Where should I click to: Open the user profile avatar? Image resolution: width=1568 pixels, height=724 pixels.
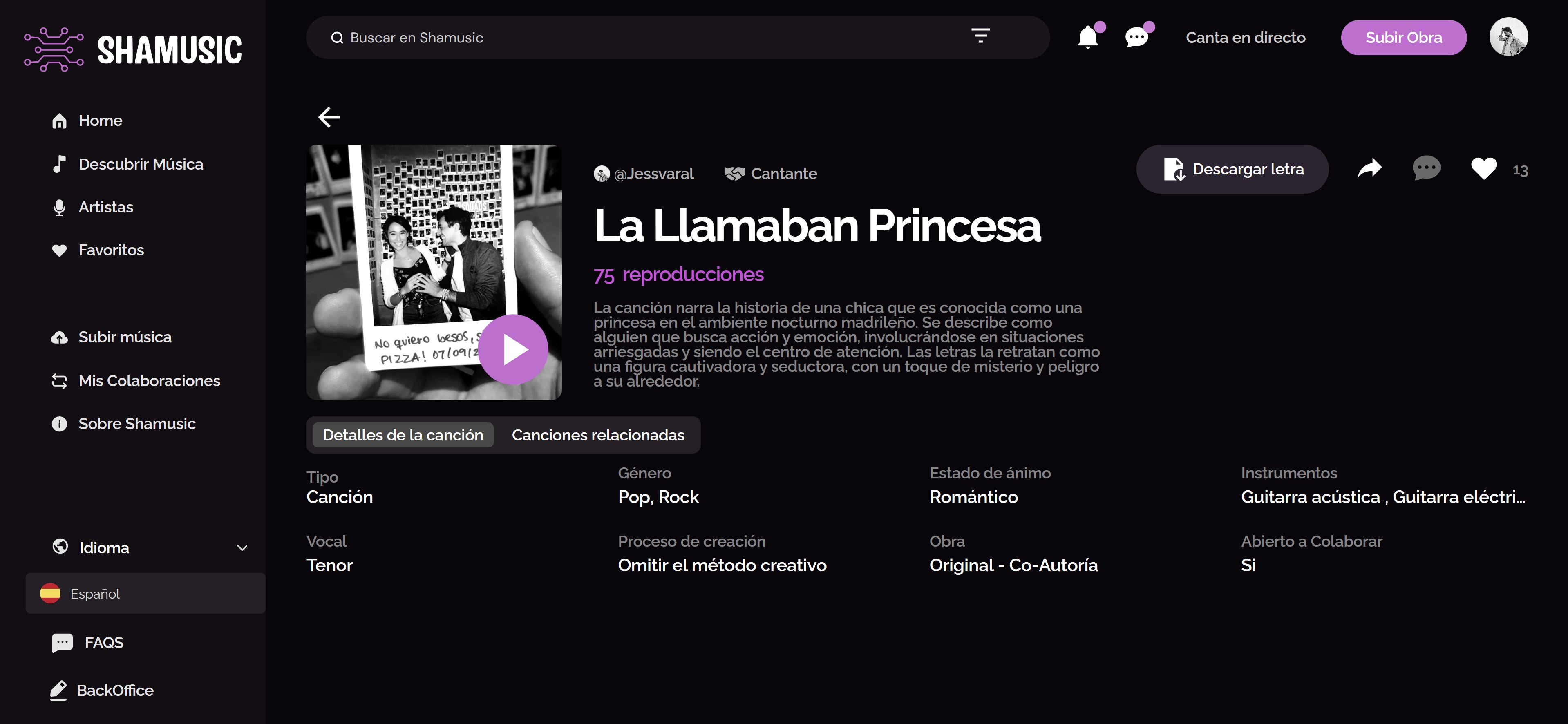1508,36
